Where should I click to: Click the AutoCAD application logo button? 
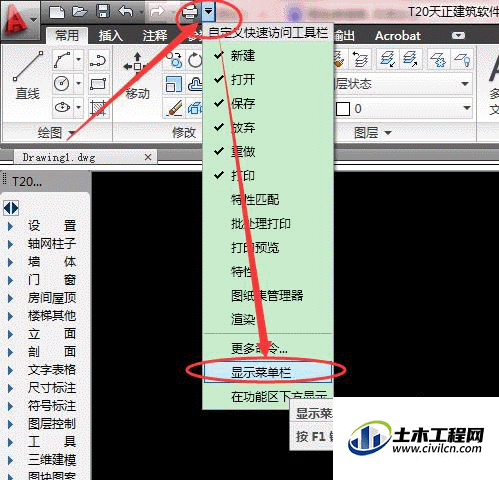coord(19,21)
